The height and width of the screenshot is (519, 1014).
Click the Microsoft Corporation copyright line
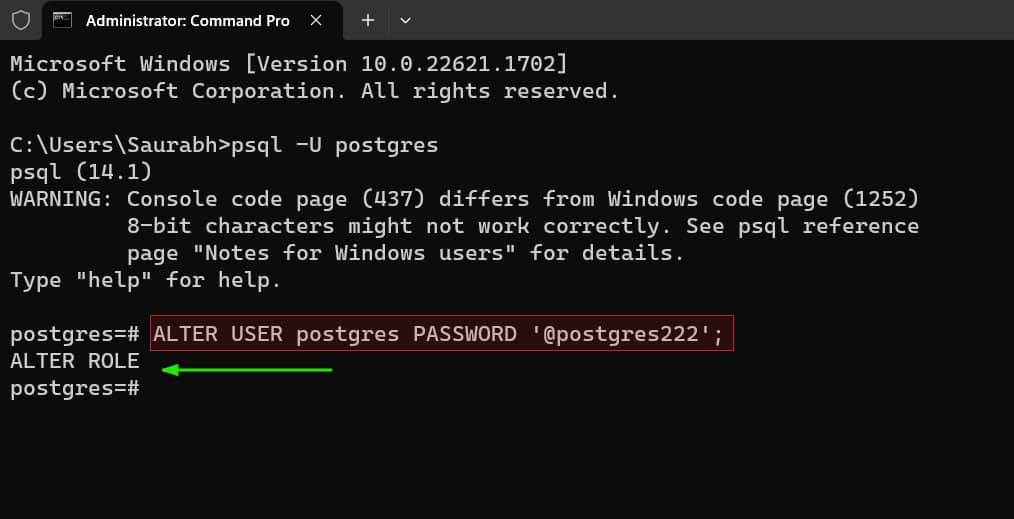314,91
